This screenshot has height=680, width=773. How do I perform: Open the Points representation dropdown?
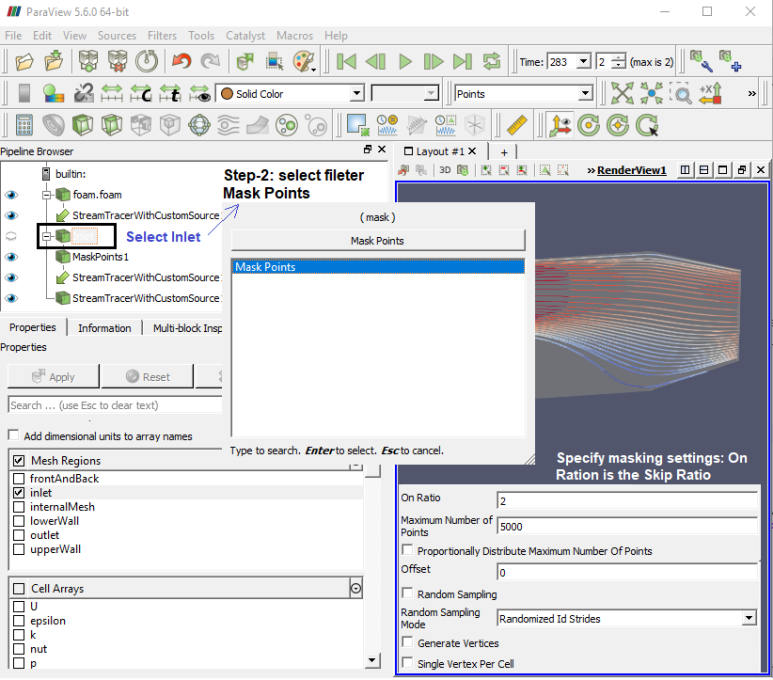[x=523, y=93]
